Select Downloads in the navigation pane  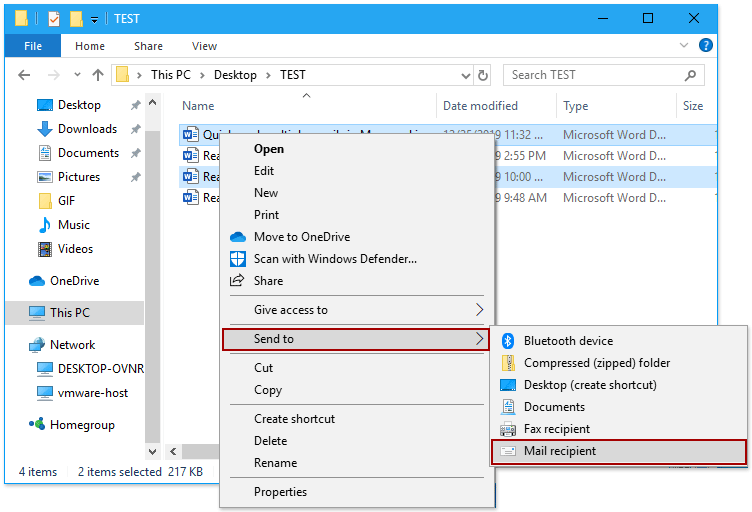87,129
